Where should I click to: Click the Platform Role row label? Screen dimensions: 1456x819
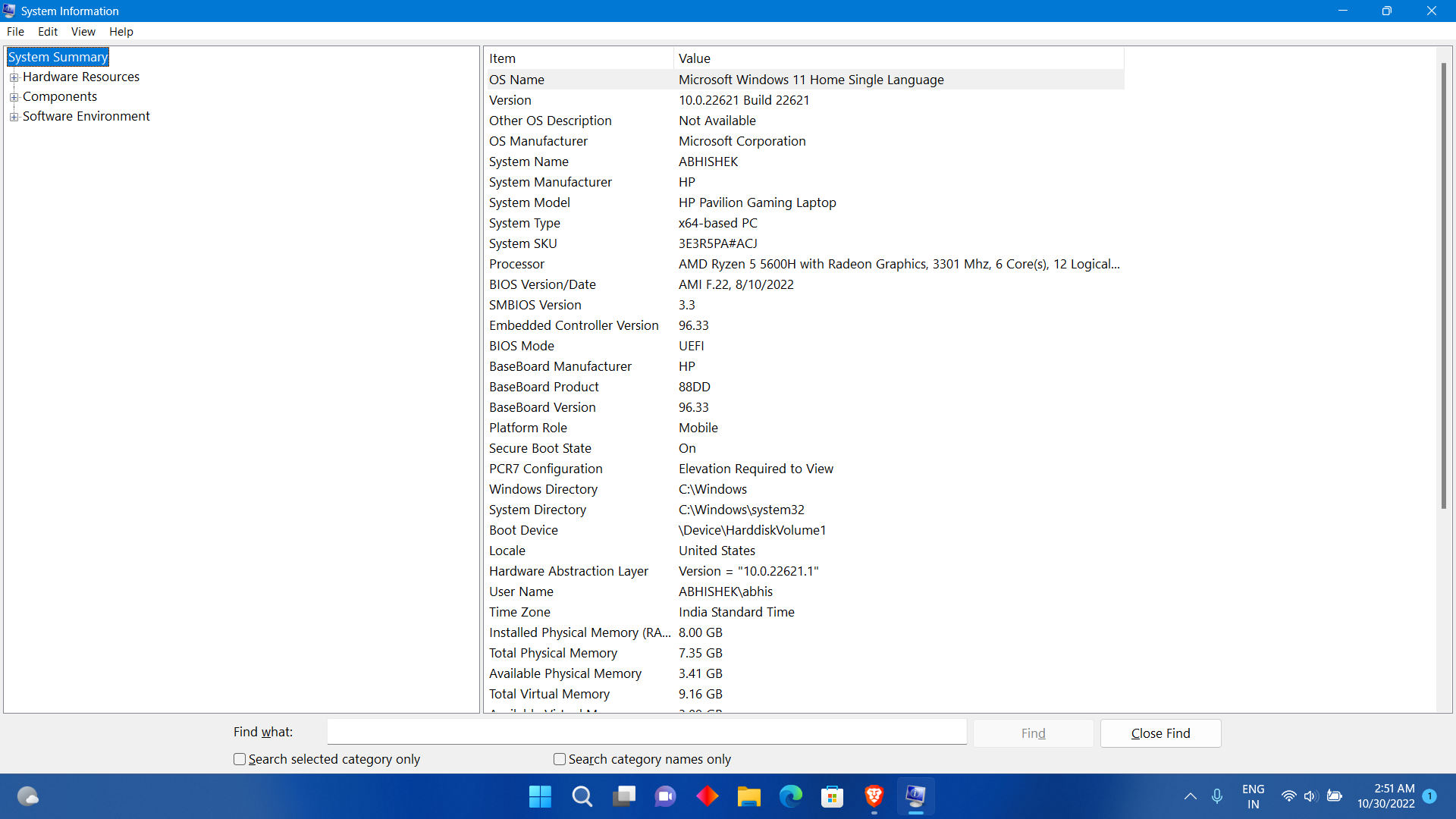(528, 428)
